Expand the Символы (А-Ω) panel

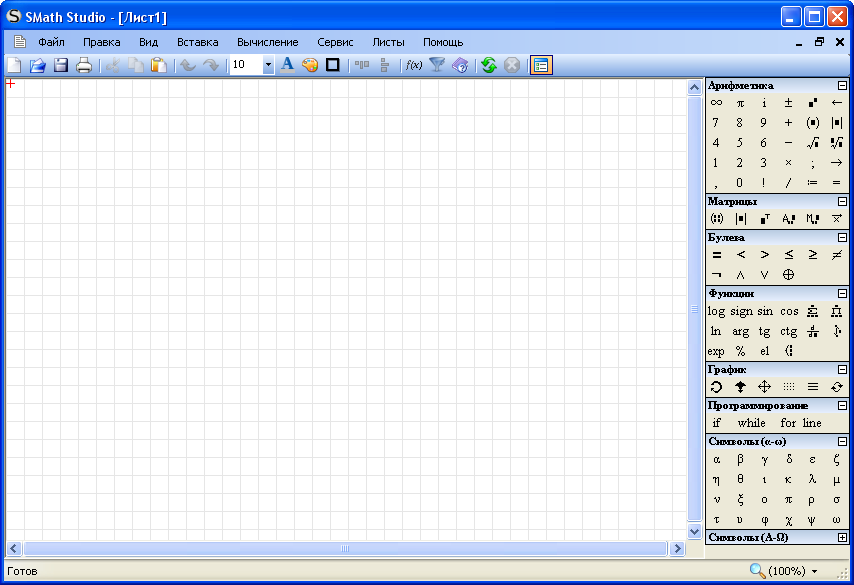pos(841,538)
